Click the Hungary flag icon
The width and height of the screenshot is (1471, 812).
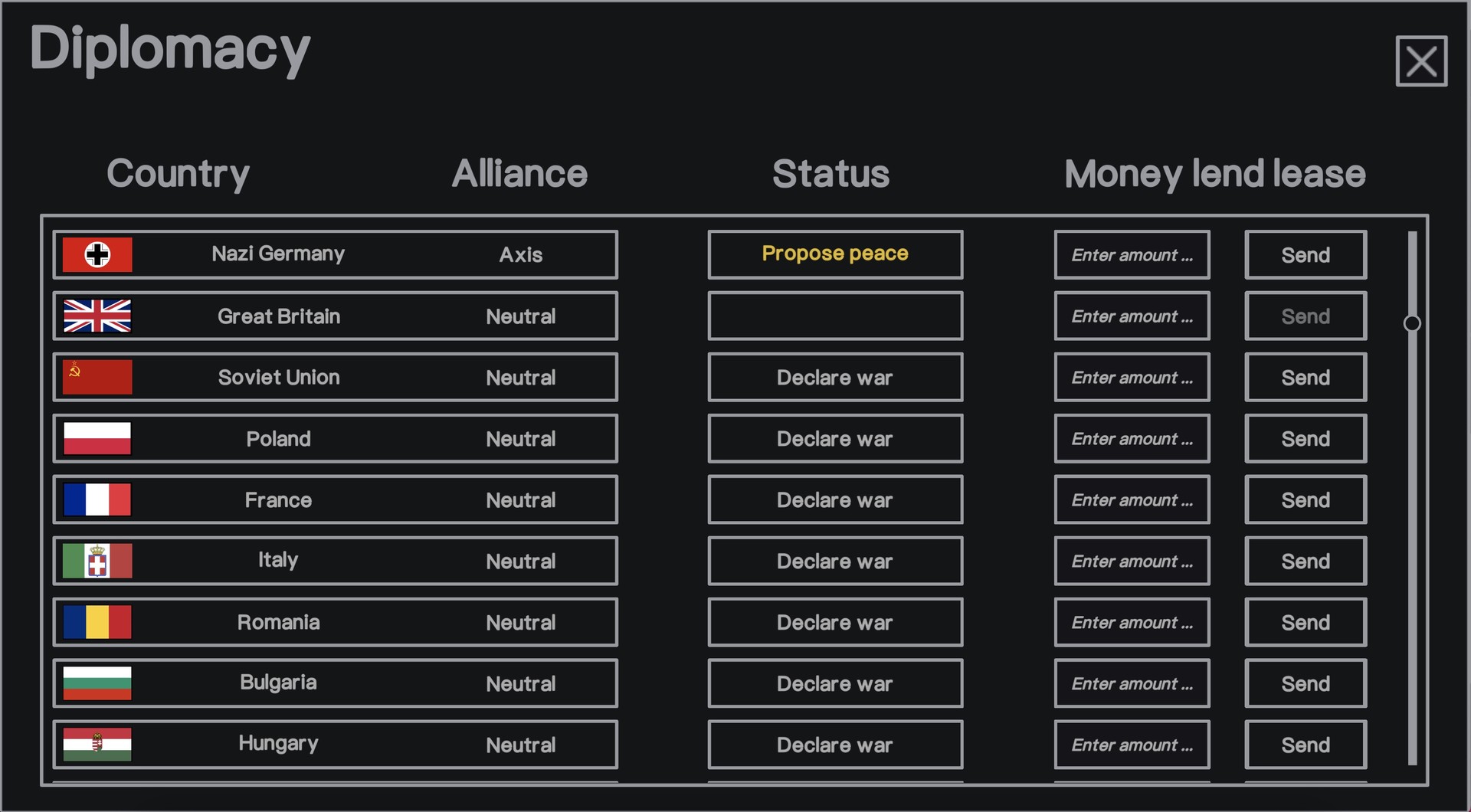pyautogui.click(x=97, y=745)
